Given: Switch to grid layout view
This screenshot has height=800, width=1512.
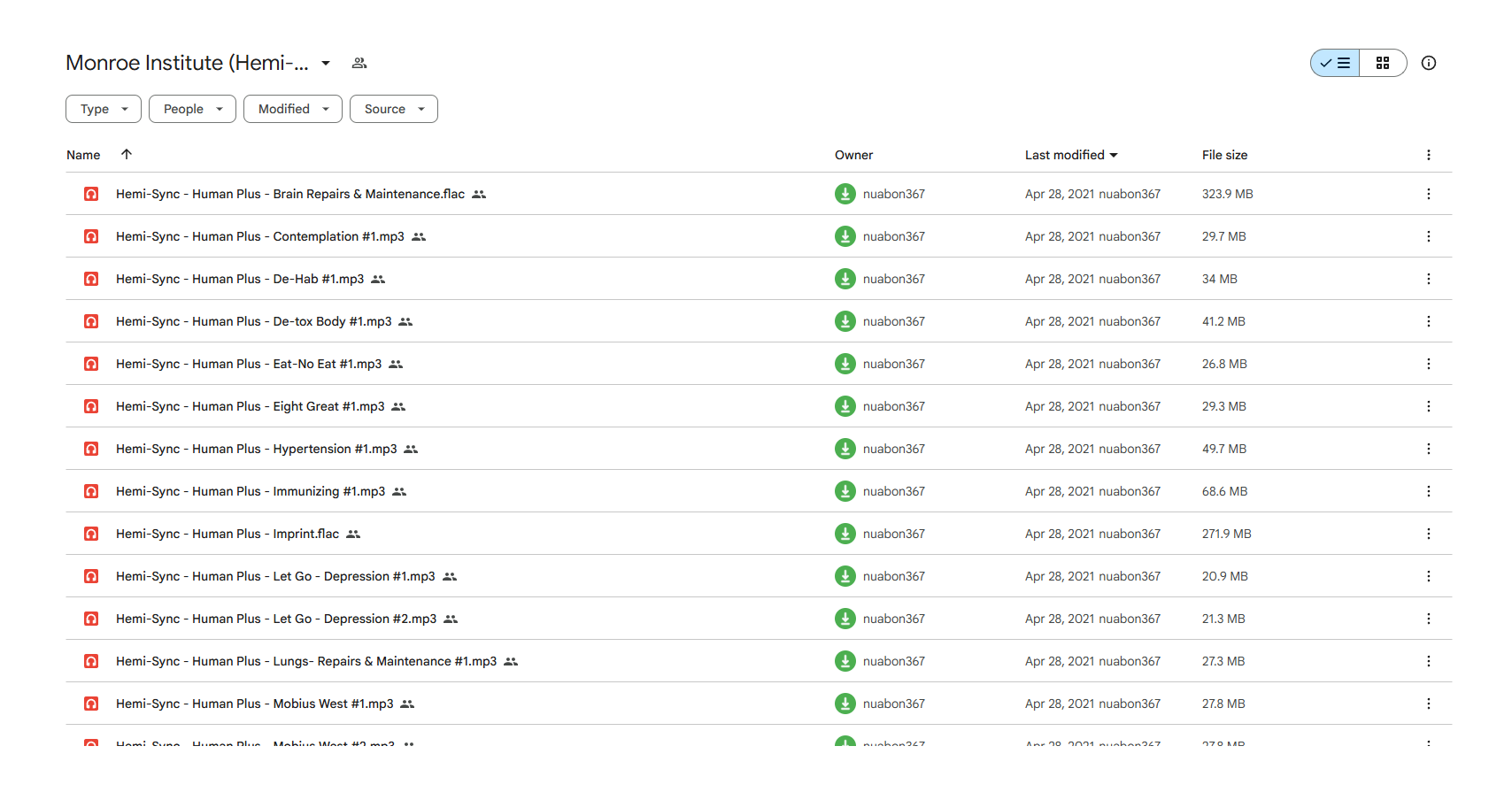Looking at the screenshot, I should pyautogui.click(x=1383, y=63).
